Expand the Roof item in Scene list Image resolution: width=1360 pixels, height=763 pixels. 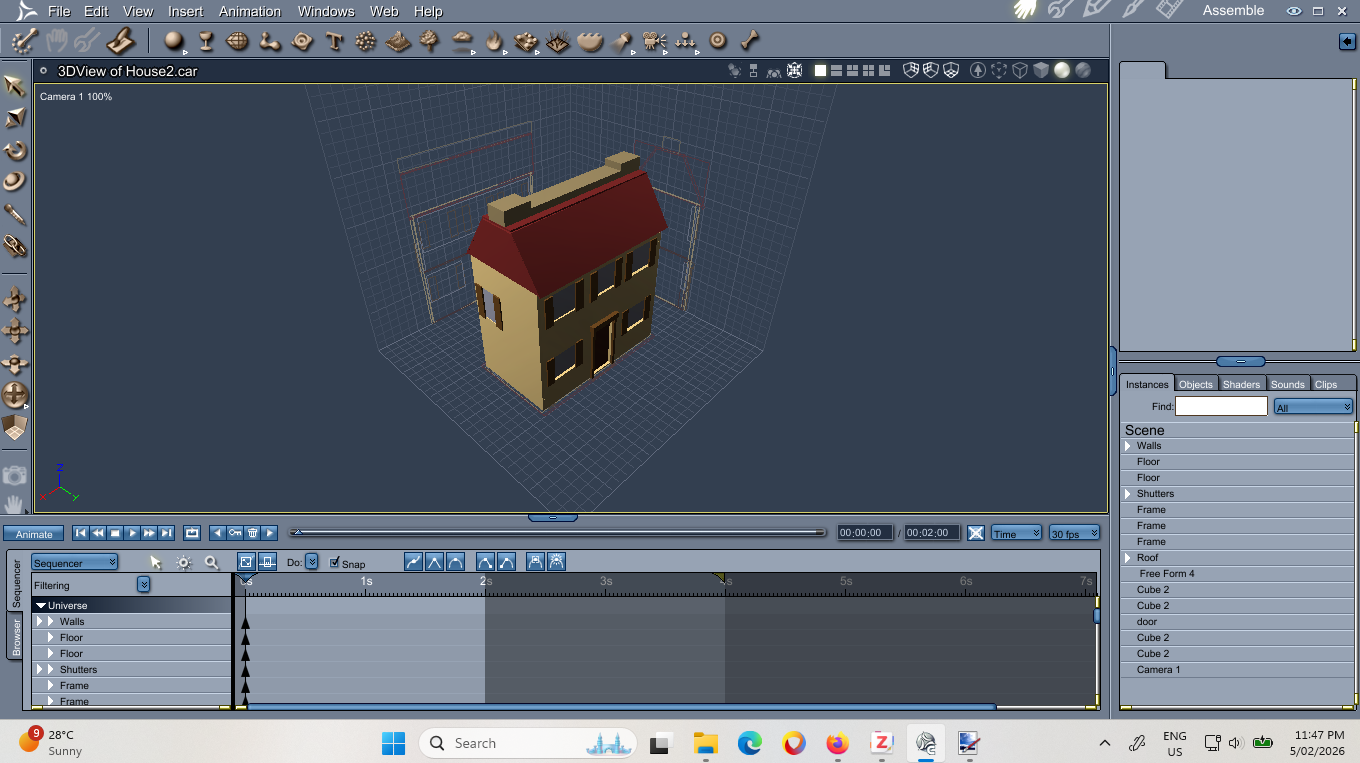coord(1128,558)
